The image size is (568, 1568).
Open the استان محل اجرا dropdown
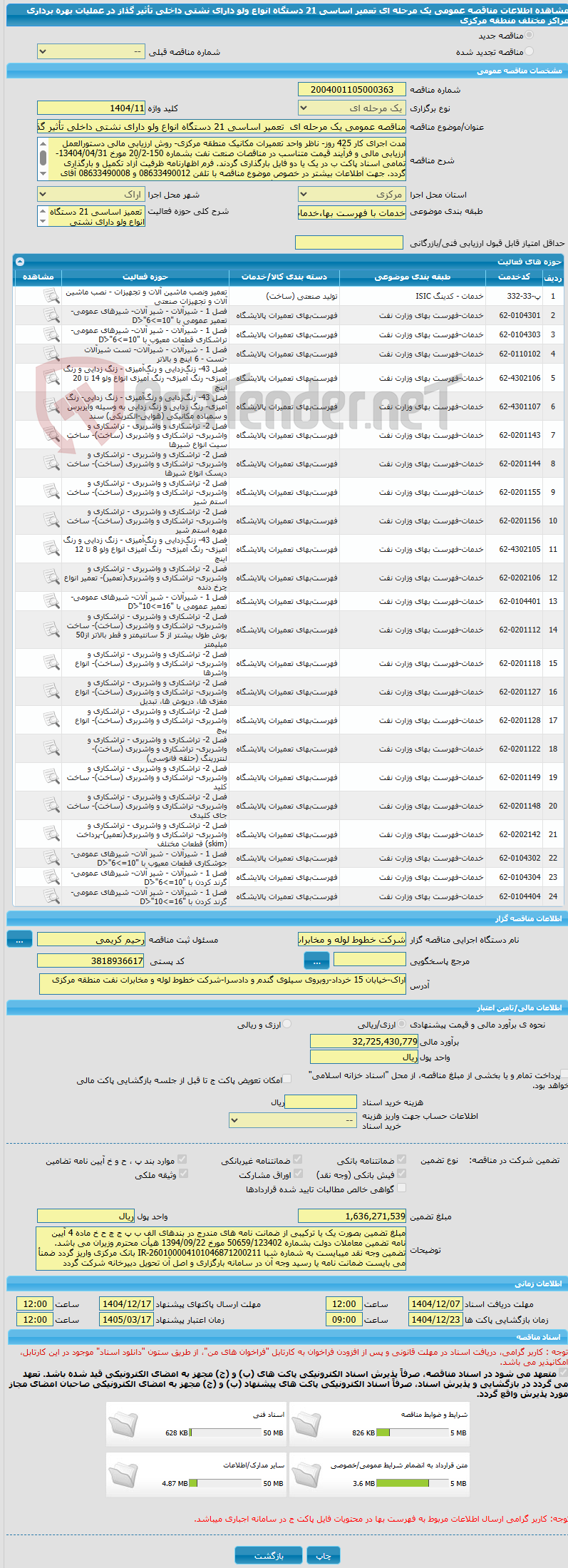click(351, 195)
